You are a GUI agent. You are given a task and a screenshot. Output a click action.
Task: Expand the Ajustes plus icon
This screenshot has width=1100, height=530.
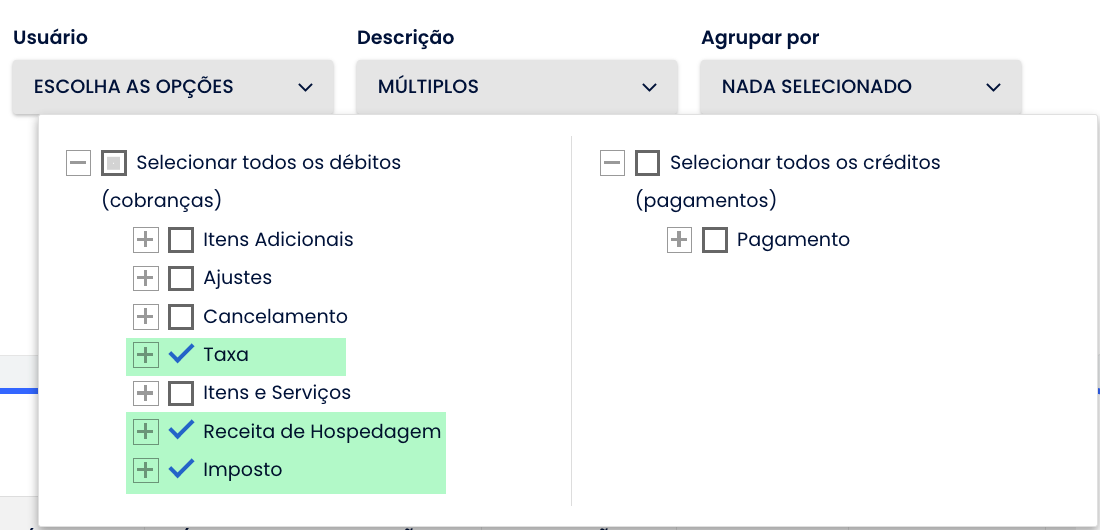click(146, 278)
